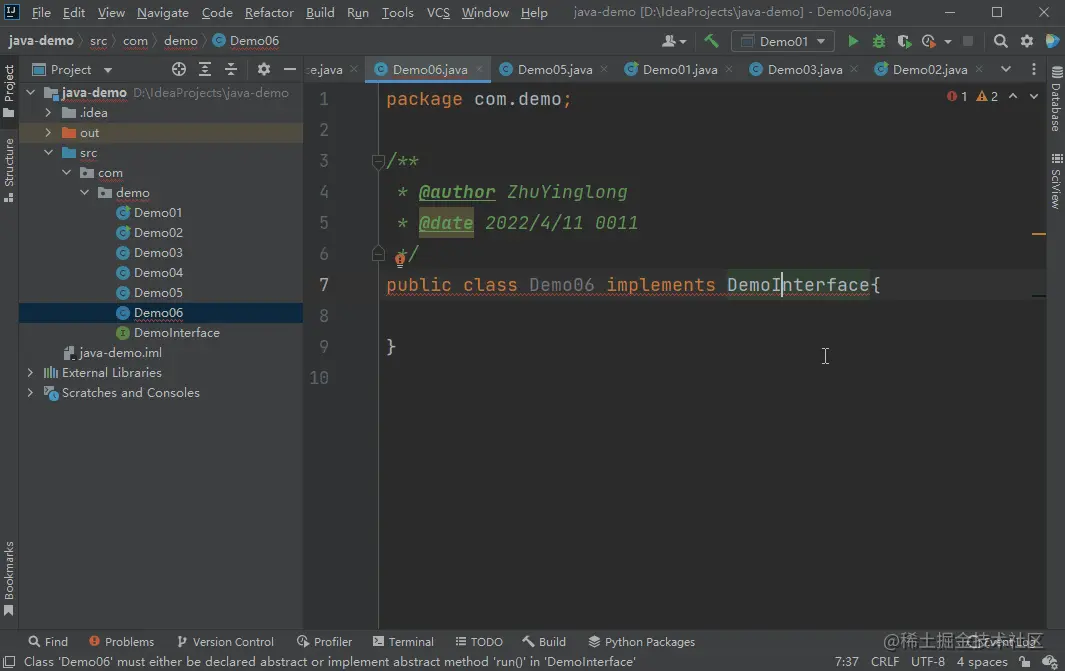This screenshot has height=671, width=1065.
Task: Collapse java-demo root node
Action: [31, 92]
